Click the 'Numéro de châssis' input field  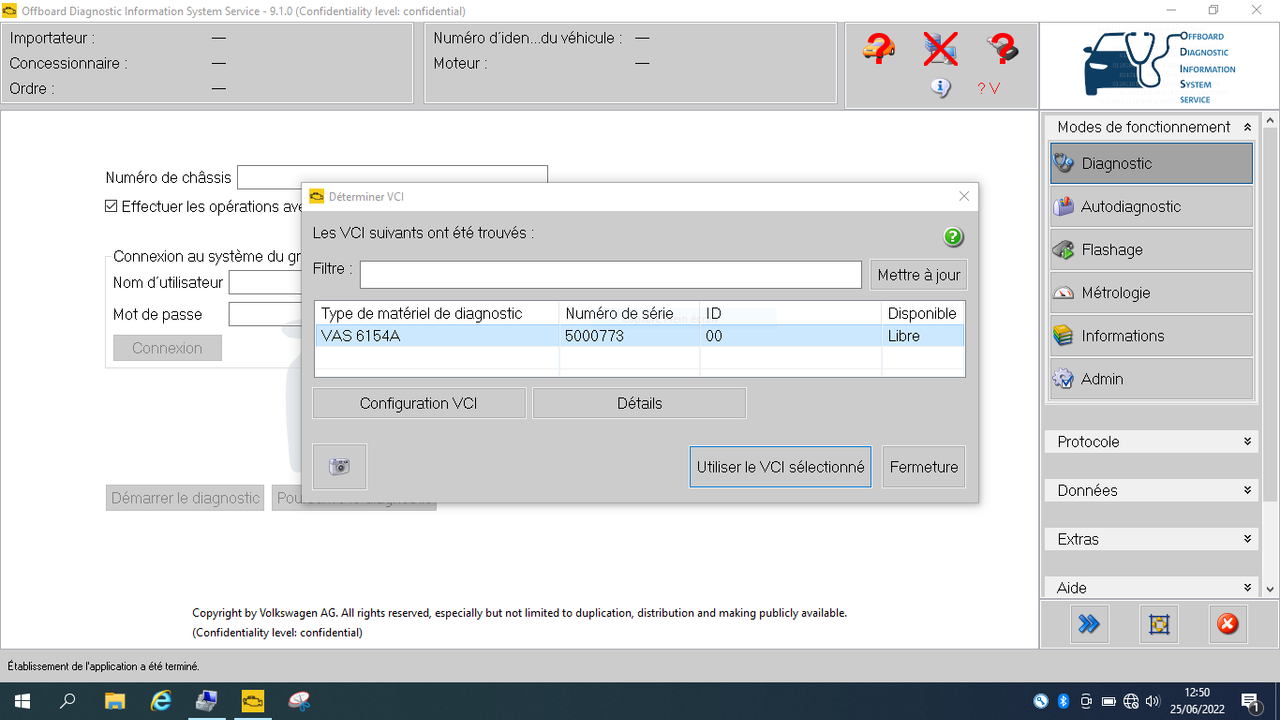pyautogui.click(x=392, y=177)
